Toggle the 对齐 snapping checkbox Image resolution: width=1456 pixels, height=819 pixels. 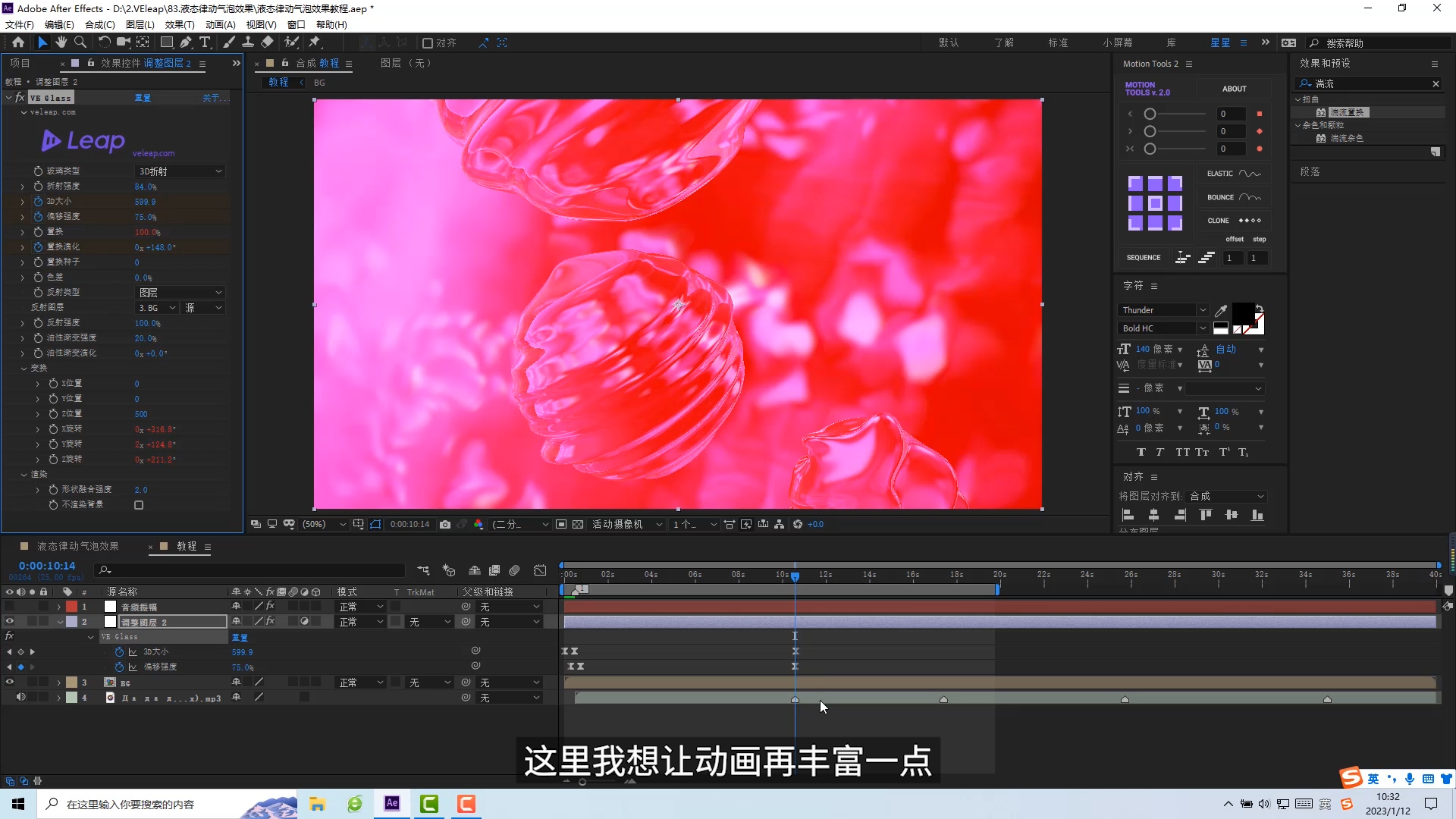[x=428, y=43]
